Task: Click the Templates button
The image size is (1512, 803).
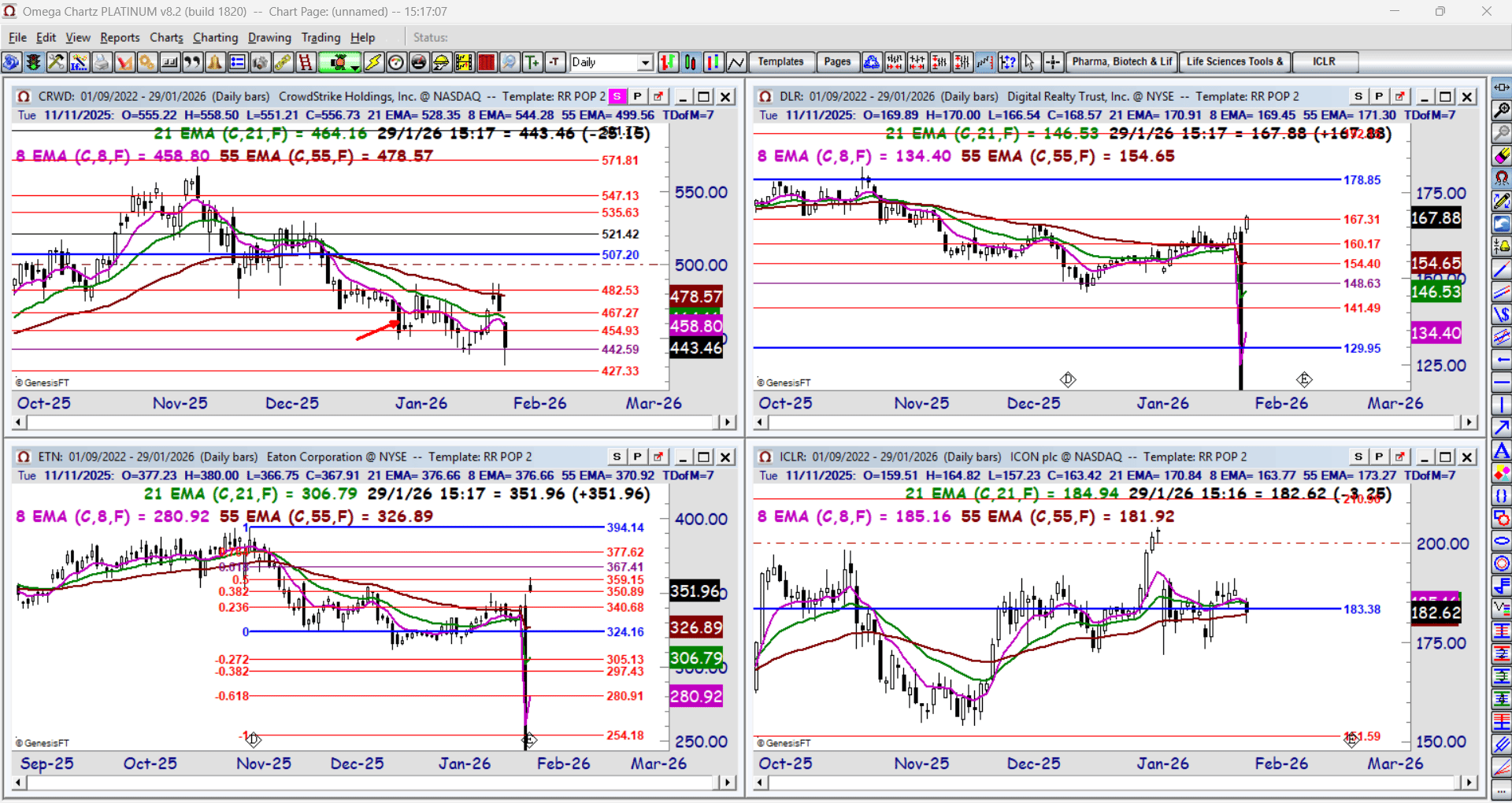Action: (780, 62)
